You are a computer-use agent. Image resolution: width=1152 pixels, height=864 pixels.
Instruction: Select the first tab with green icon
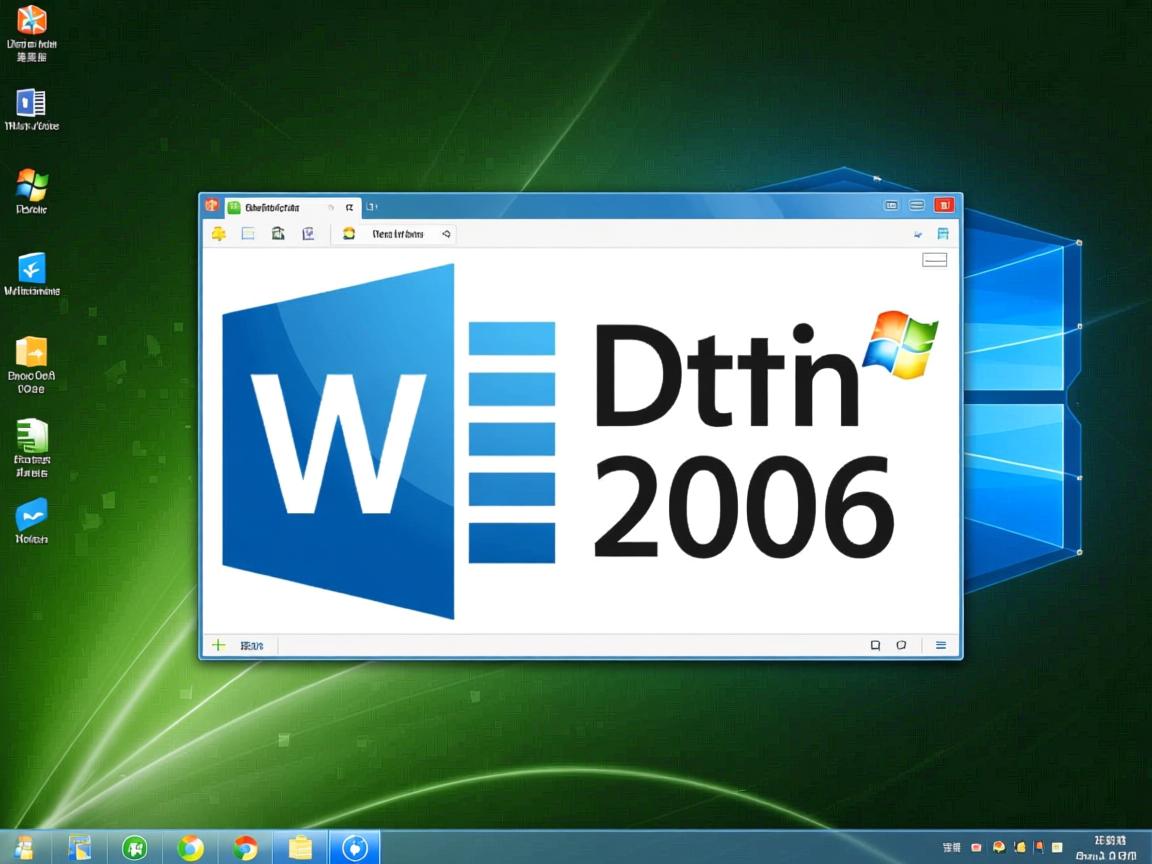click(x=270, y=207)
